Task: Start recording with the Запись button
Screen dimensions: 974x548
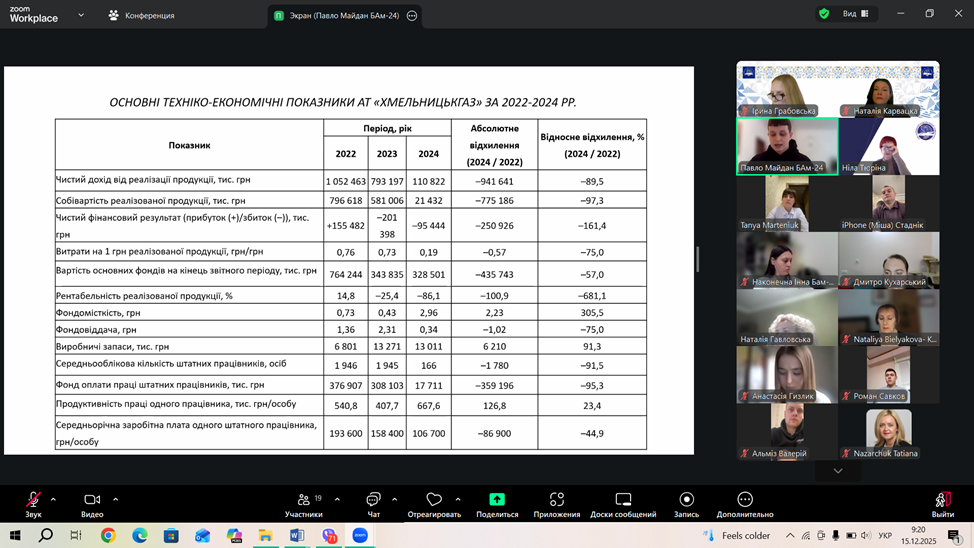Action: click(x=686, y=500)
